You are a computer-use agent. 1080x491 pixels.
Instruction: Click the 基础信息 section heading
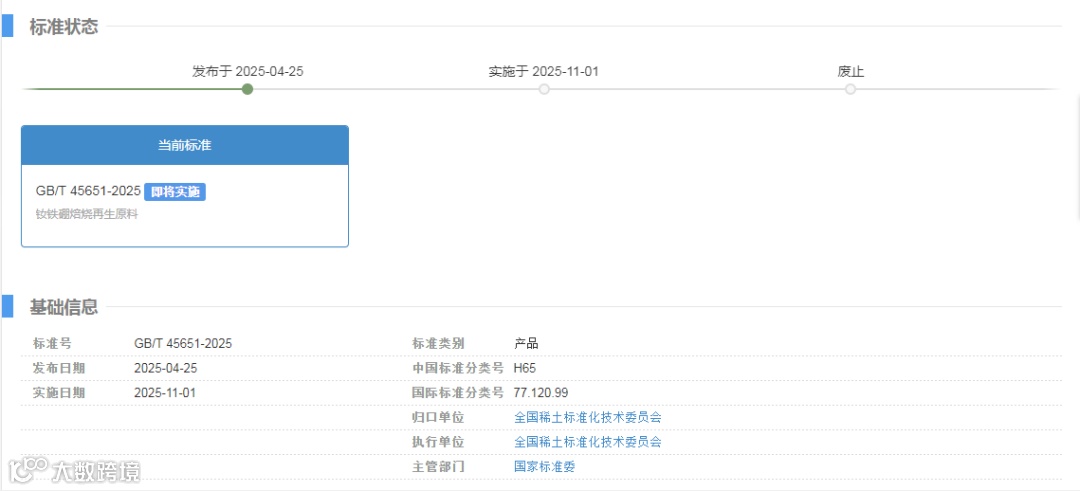pyautogui.click(x=63, y=307)
